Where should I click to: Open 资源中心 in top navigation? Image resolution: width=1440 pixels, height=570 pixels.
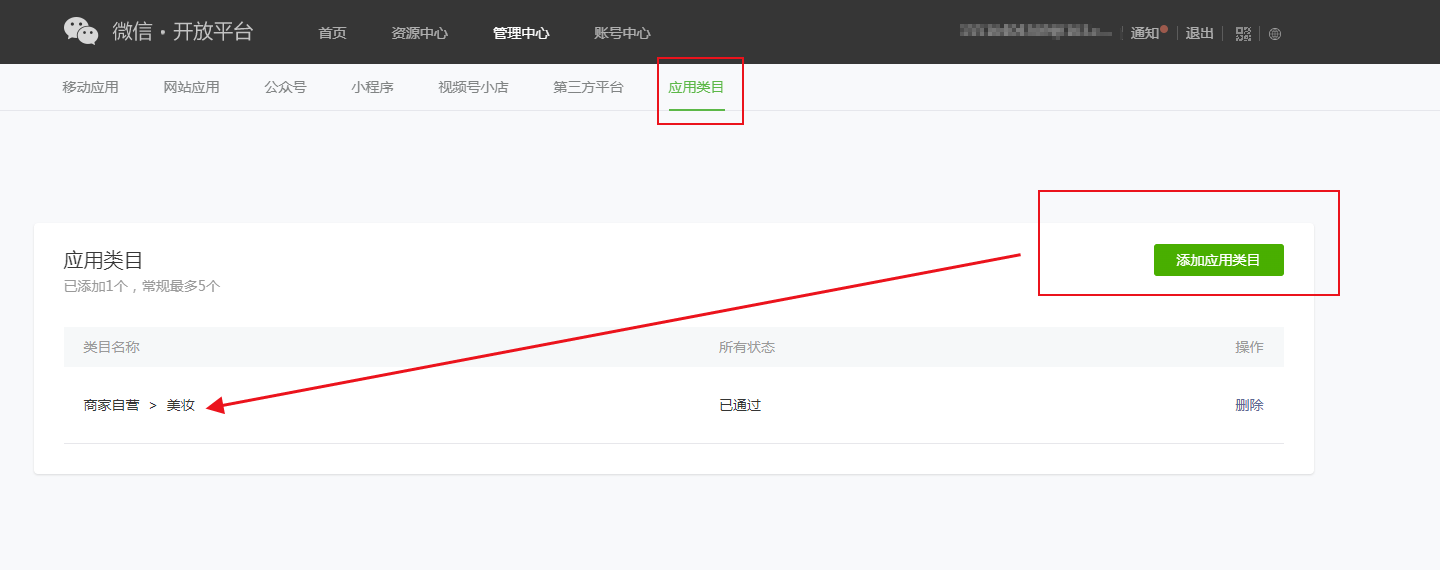click(x=419, y=33)
